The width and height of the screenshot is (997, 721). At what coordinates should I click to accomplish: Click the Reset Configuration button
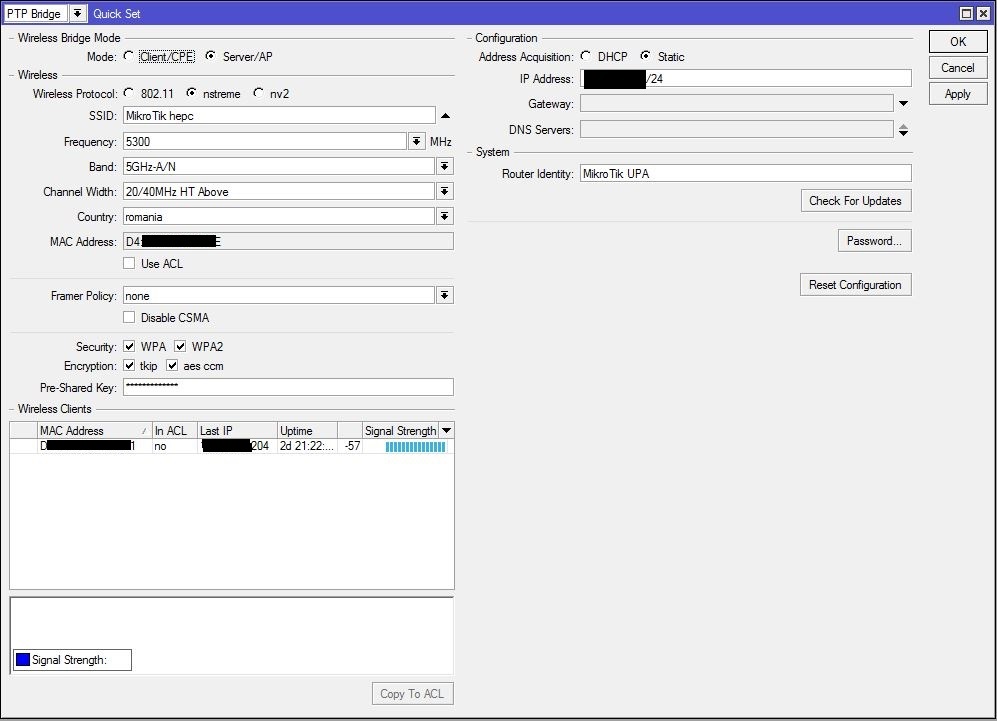click(855, 285)
